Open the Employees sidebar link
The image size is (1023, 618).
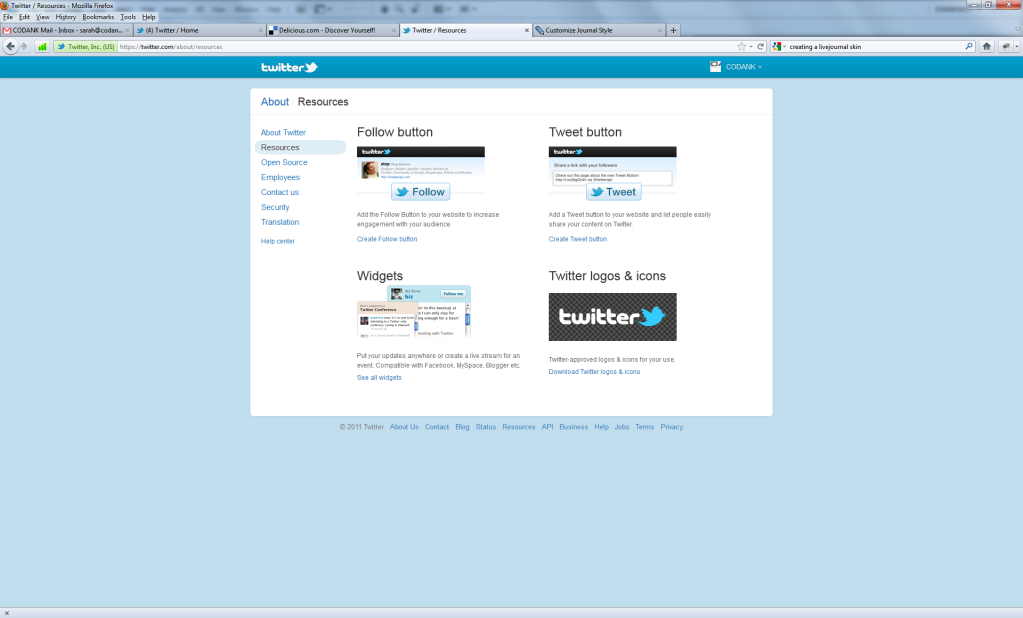[281, 178]
